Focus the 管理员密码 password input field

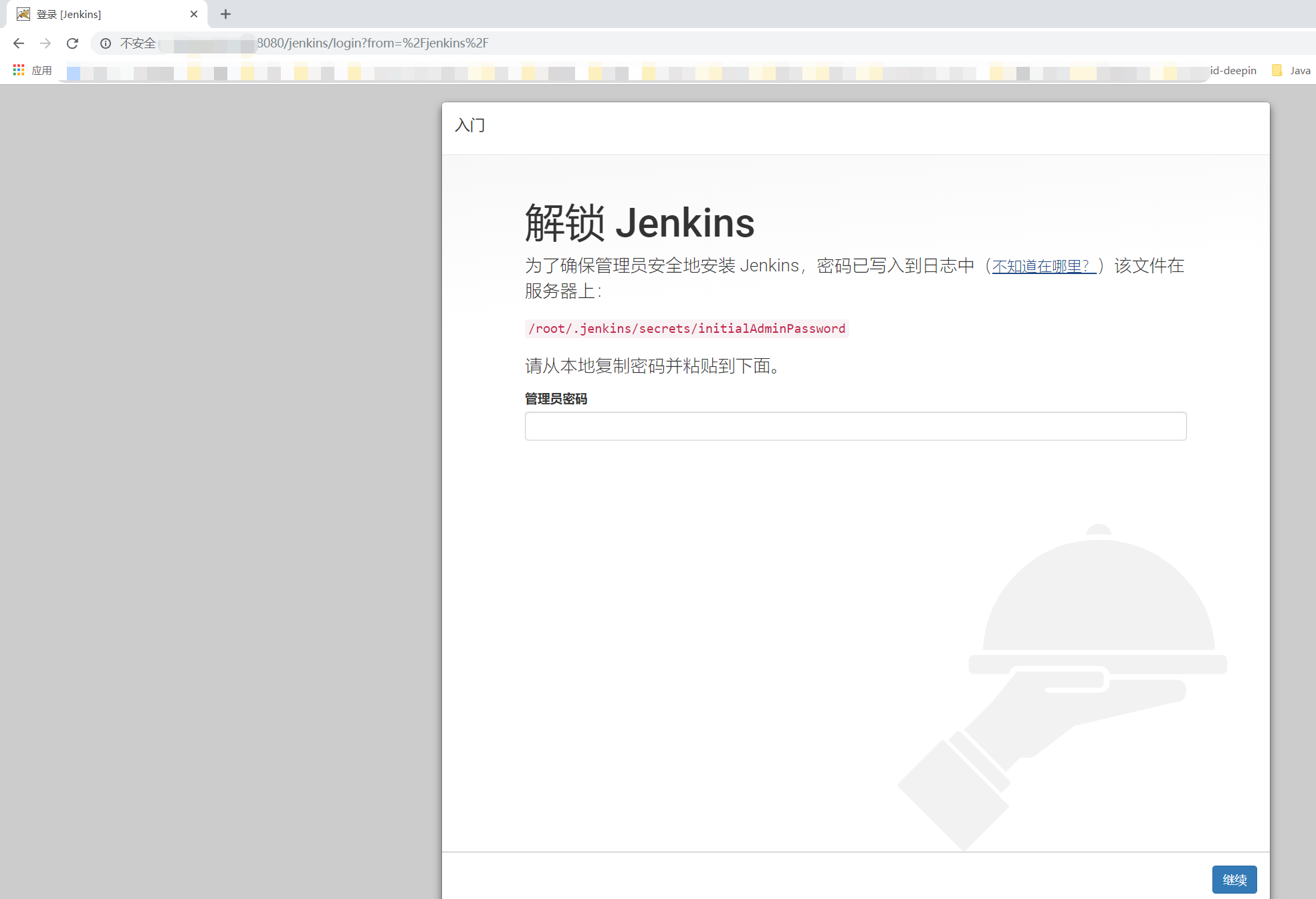tap(855, 426)
